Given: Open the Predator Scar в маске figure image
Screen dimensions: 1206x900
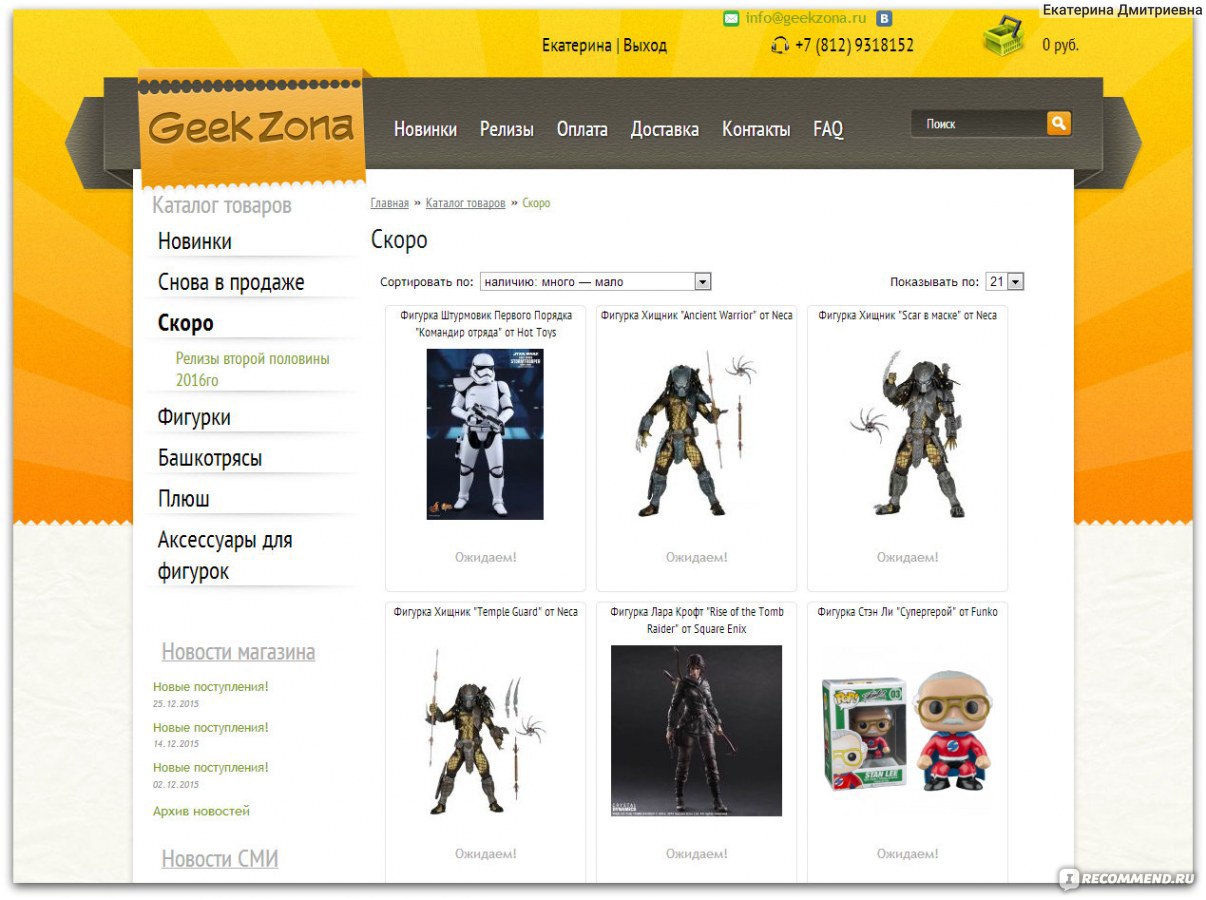Looking at the screenshot, I should (907, 434).
